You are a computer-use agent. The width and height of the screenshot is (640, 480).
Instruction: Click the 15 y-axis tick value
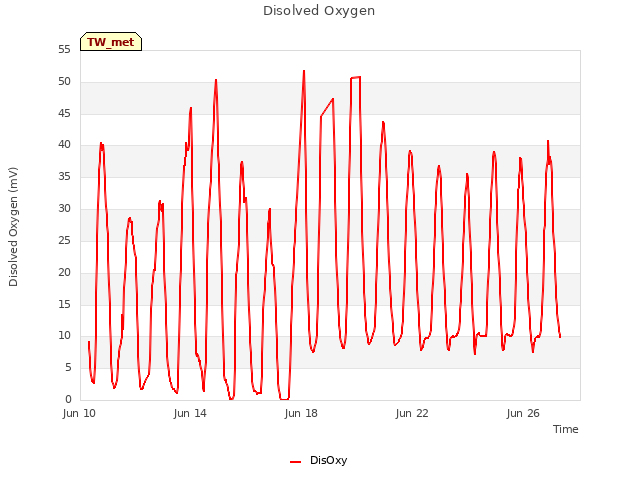(x=64, y=304)
